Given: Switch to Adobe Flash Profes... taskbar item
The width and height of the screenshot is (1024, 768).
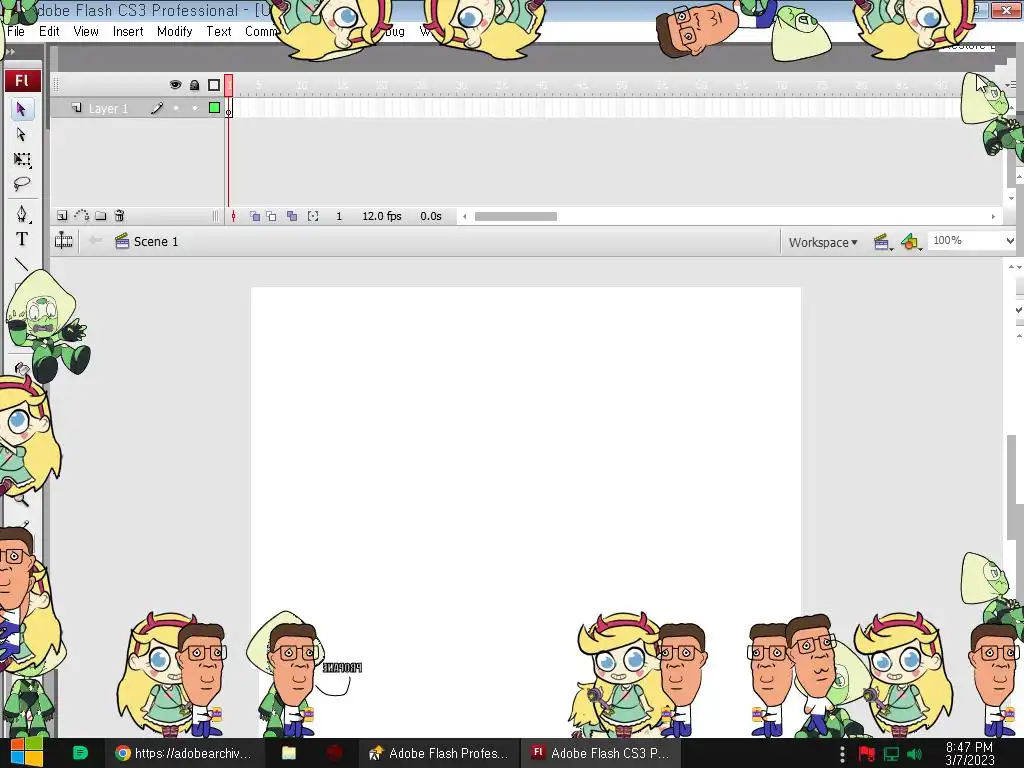Looking at the screenshot, I should 438,753.
